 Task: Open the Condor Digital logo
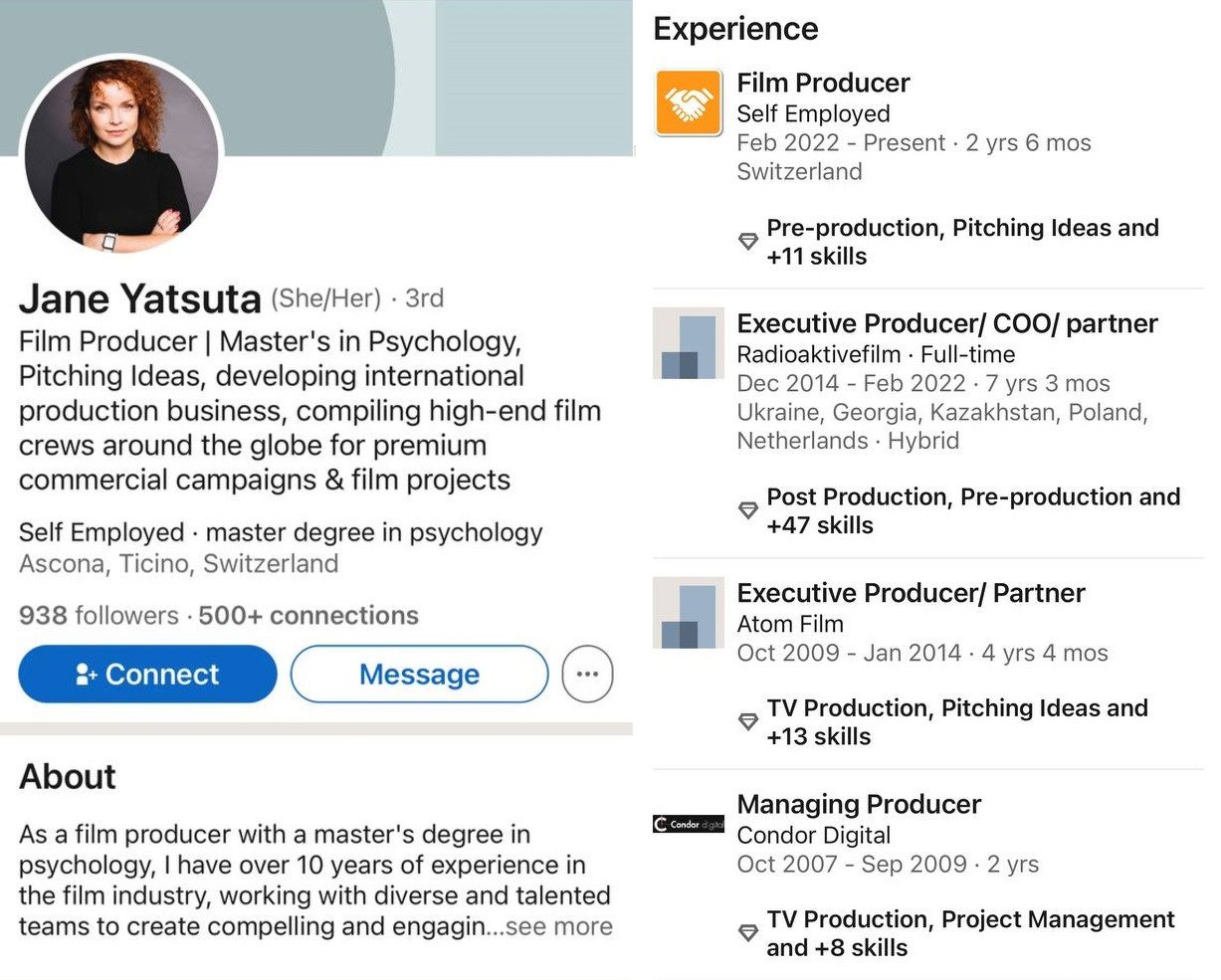click(688, 824)
